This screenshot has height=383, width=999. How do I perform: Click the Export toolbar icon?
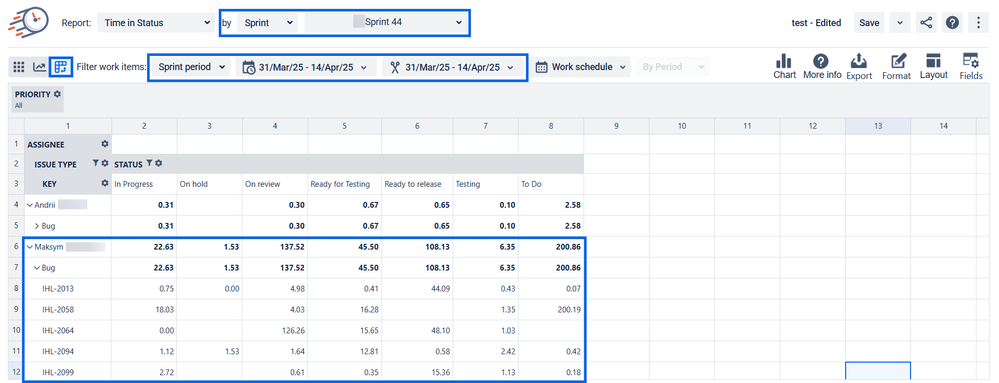pyautogui.click(x=859, y=67)
